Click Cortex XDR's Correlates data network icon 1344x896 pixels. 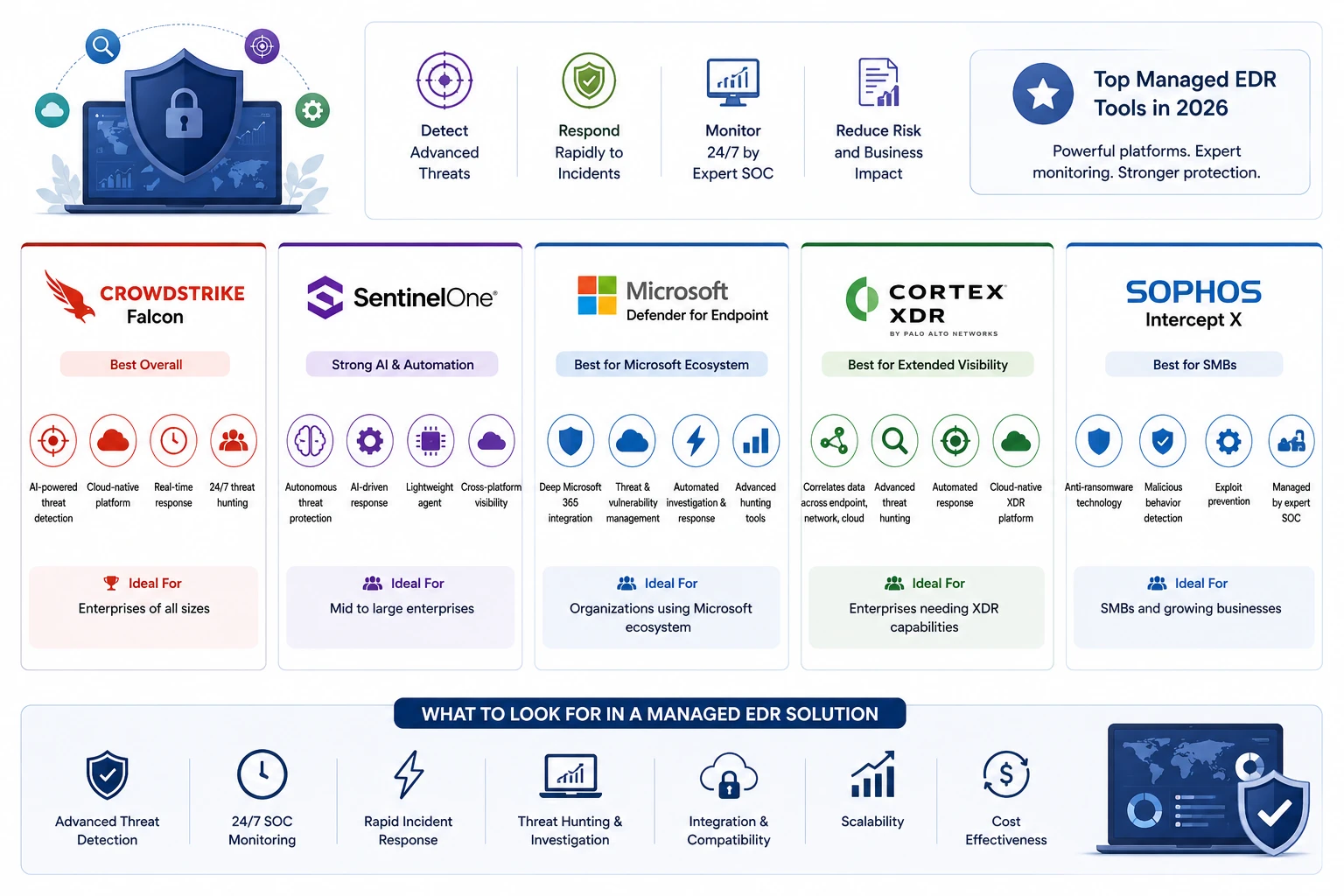834,440
